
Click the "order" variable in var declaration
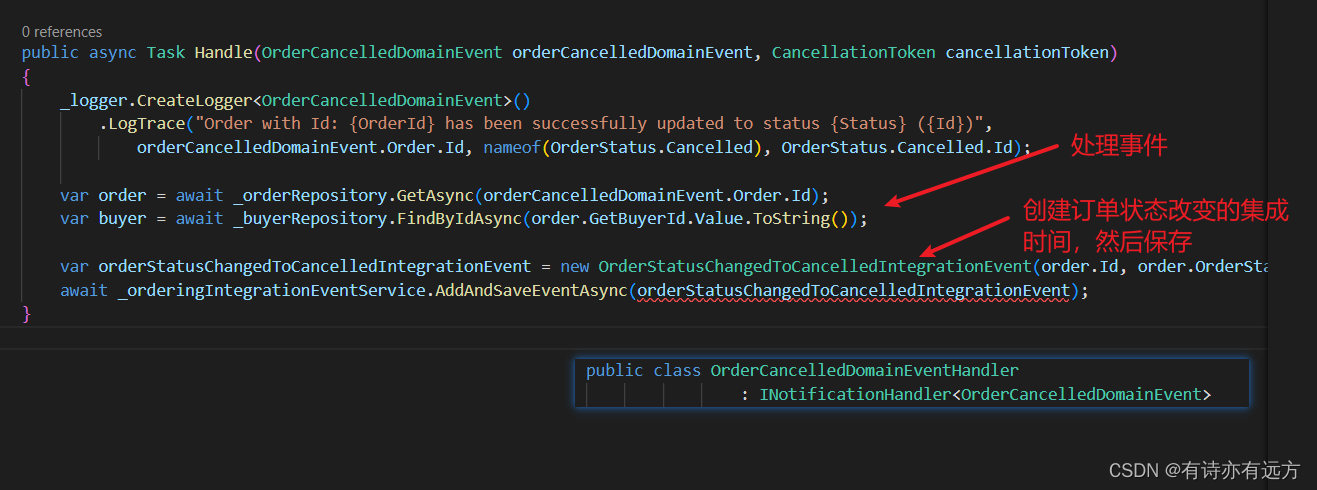click(x=123, y=195)
